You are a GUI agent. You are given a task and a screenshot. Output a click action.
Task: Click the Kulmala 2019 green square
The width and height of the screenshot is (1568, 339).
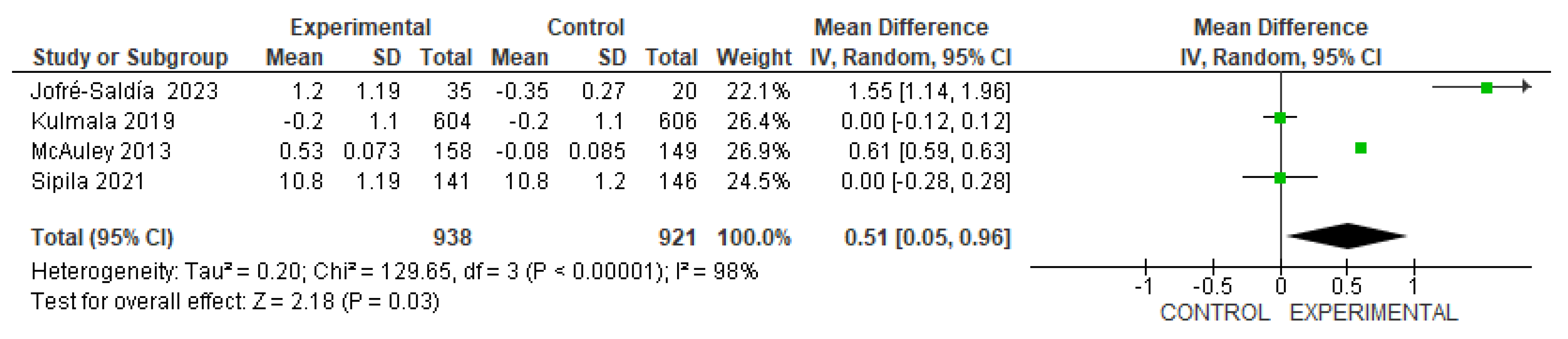[1280, 118]
